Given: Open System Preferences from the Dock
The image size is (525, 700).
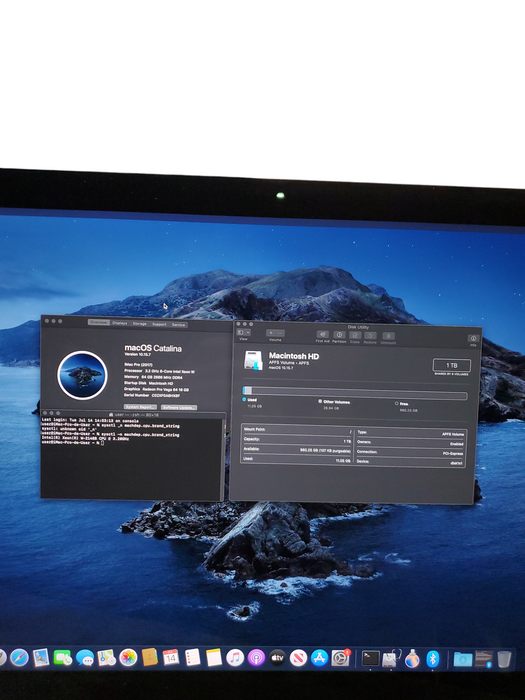Looking at the screenshot, I should (340, 658).
